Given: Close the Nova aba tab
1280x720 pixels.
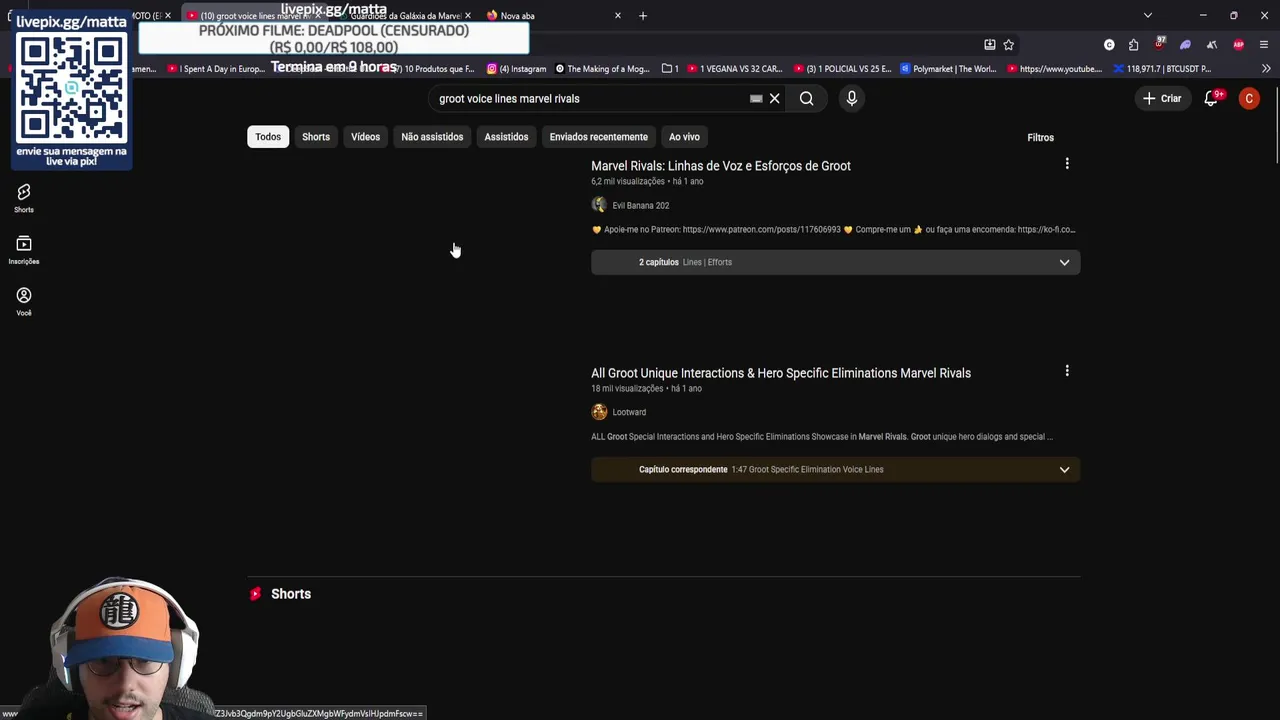Looking at the screenshot, I should click(x=617, y=16).
